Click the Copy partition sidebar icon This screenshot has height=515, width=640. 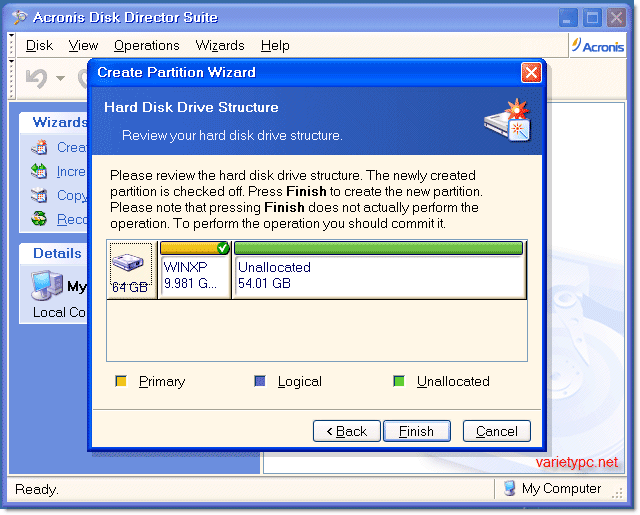click(39, 195)
